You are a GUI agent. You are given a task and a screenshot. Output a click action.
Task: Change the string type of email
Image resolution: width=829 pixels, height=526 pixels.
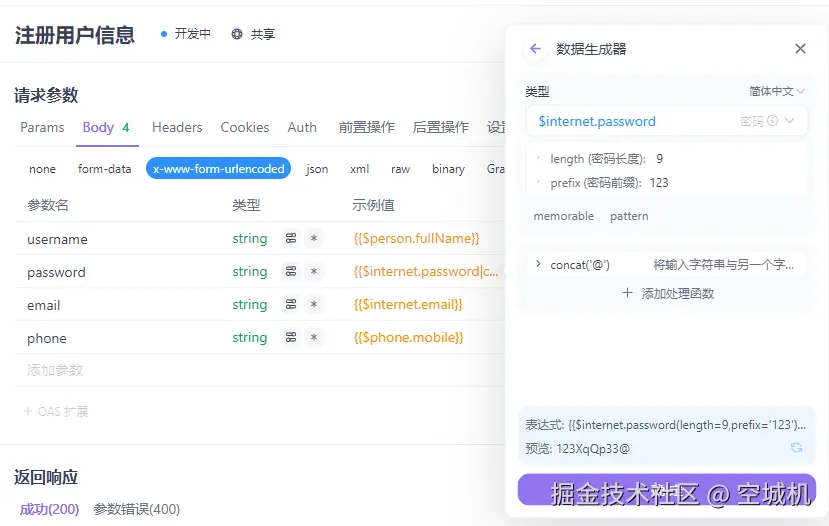[x=250, y=304]
